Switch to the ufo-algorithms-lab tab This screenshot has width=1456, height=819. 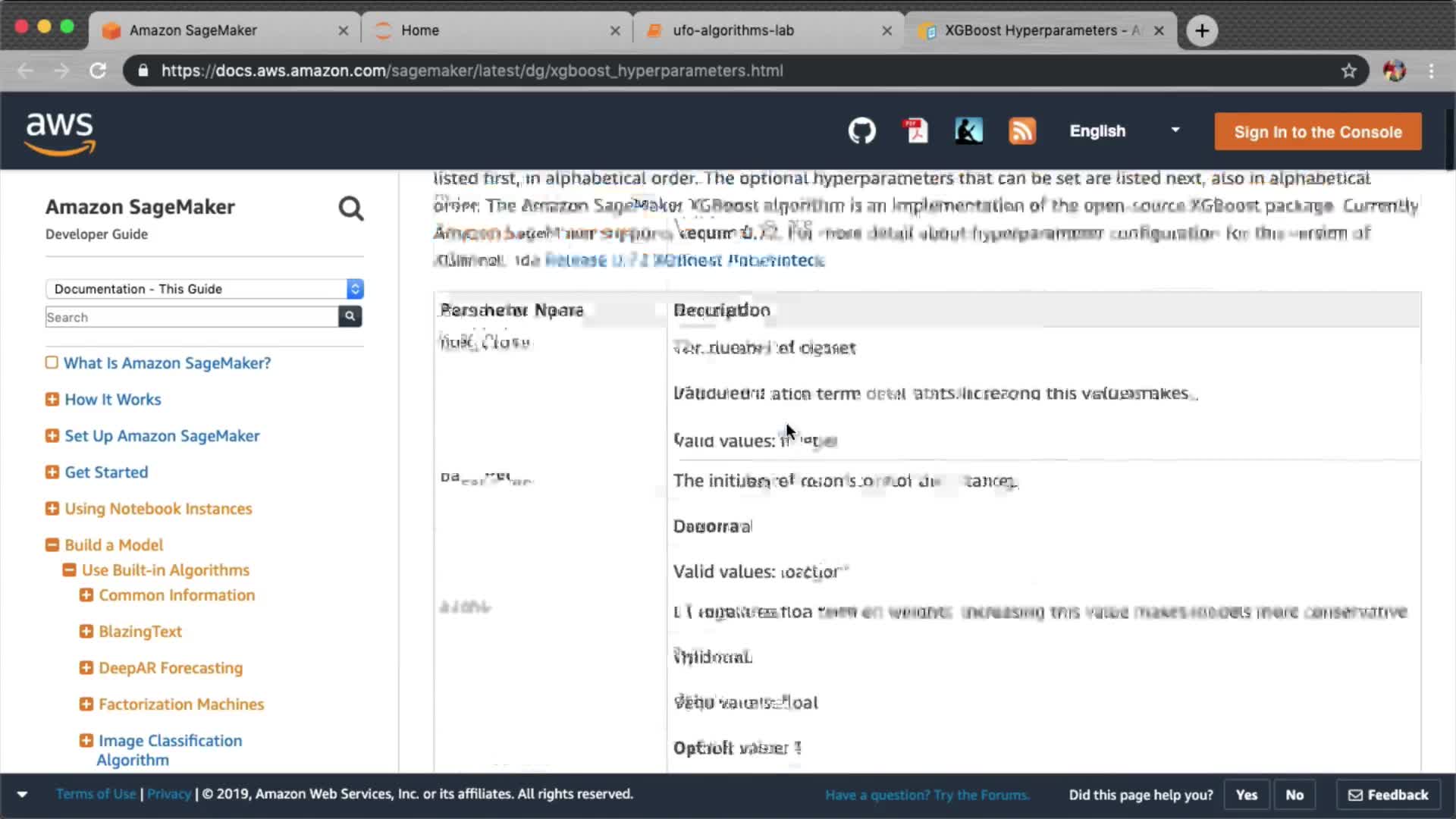(x=733, y=30)
